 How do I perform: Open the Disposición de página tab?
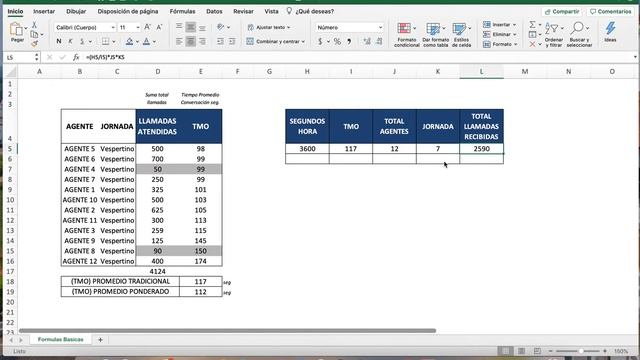128,11
